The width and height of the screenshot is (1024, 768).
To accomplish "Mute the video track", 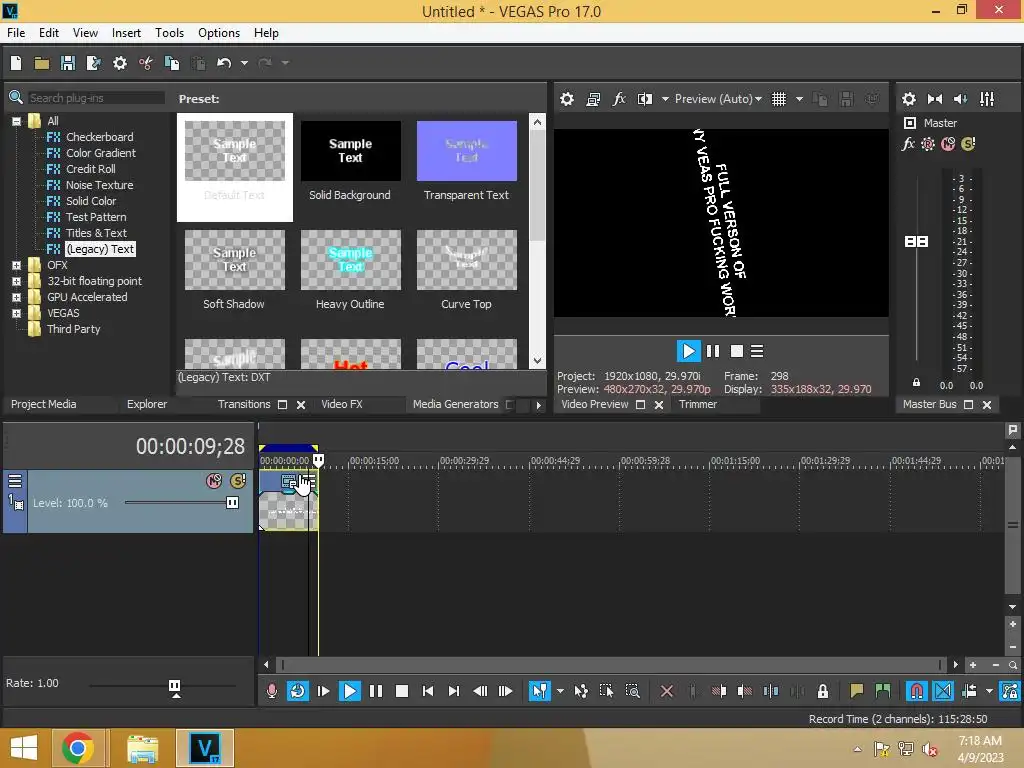I will tap(214, 481).
